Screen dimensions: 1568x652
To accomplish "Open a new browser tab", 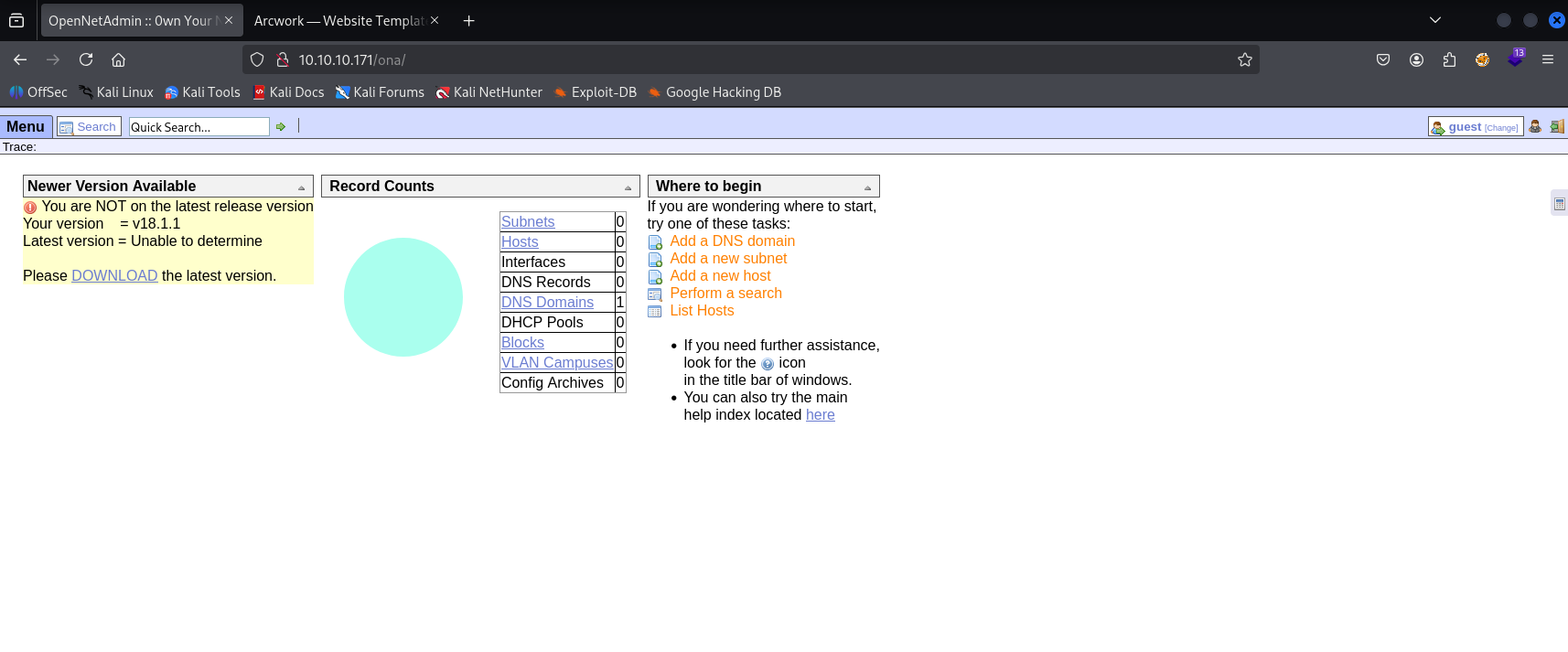I will [469, 20].
